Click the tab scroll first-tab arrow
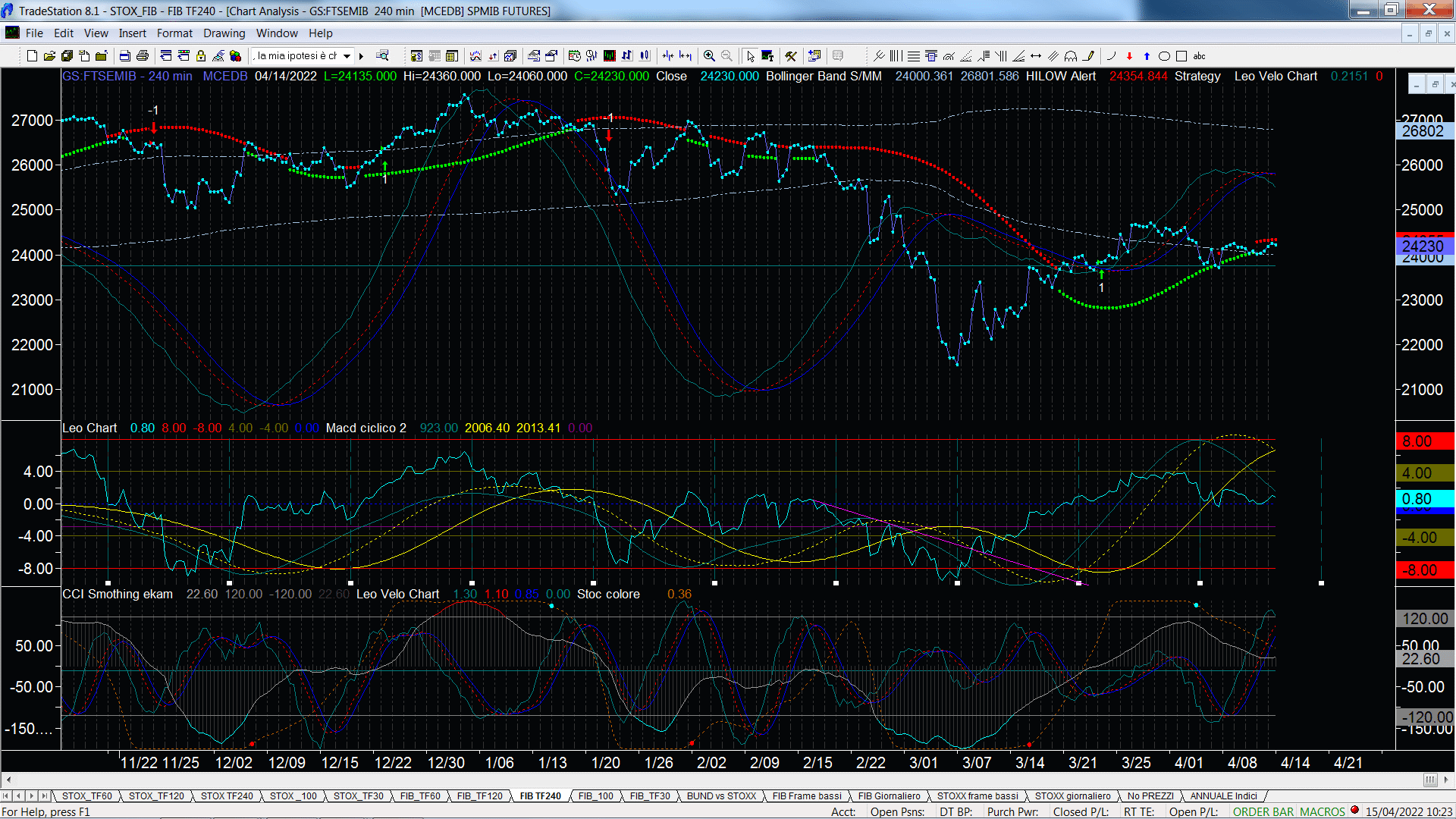The width and height of the screenshot is (1456, 819). pos(7,795)
